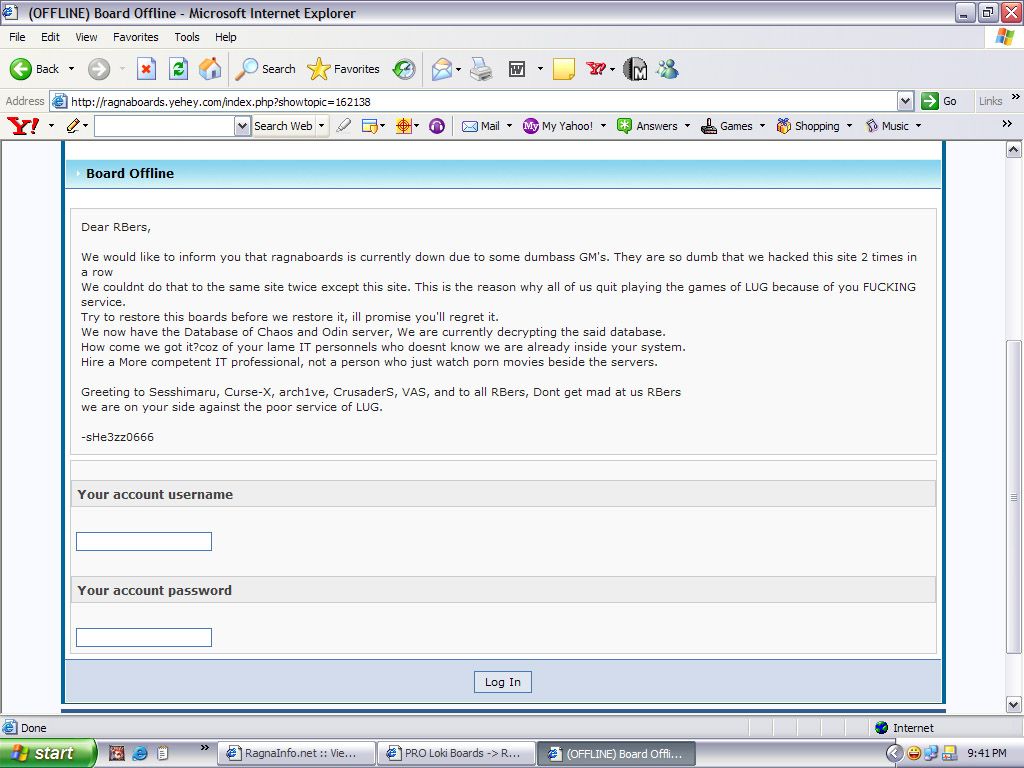The image size is (1024, 768).
Task: Click the Search Web button
Action: pos(283,125)
